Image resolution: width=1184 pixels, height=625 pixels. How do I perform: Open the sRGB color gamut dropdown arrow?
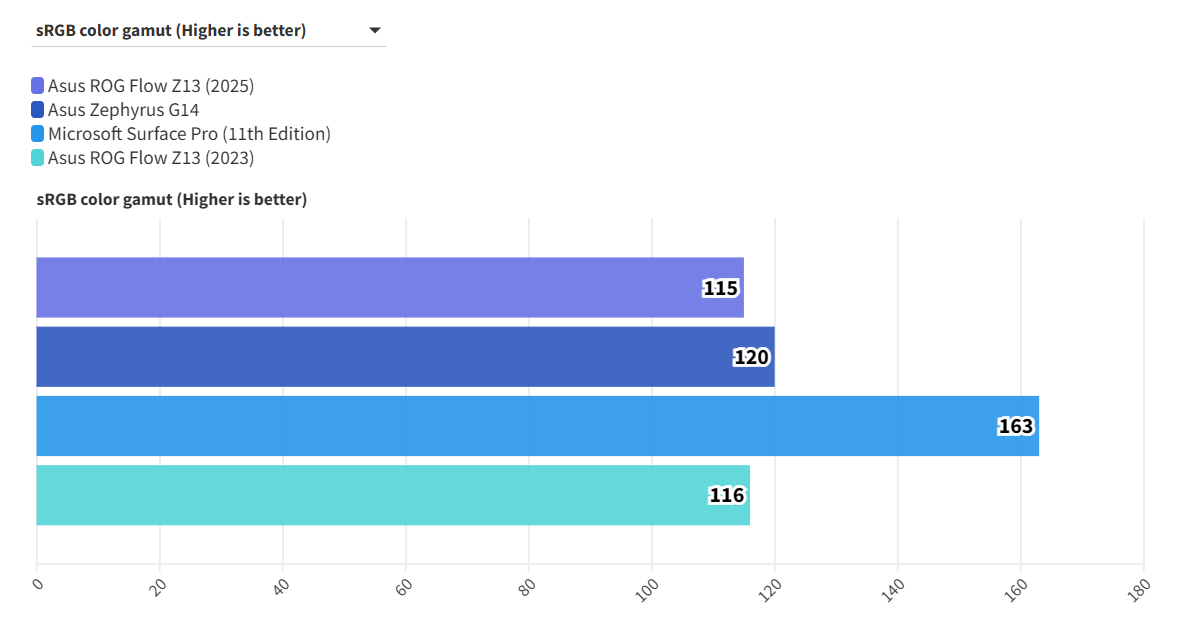[x=375, y=31]
